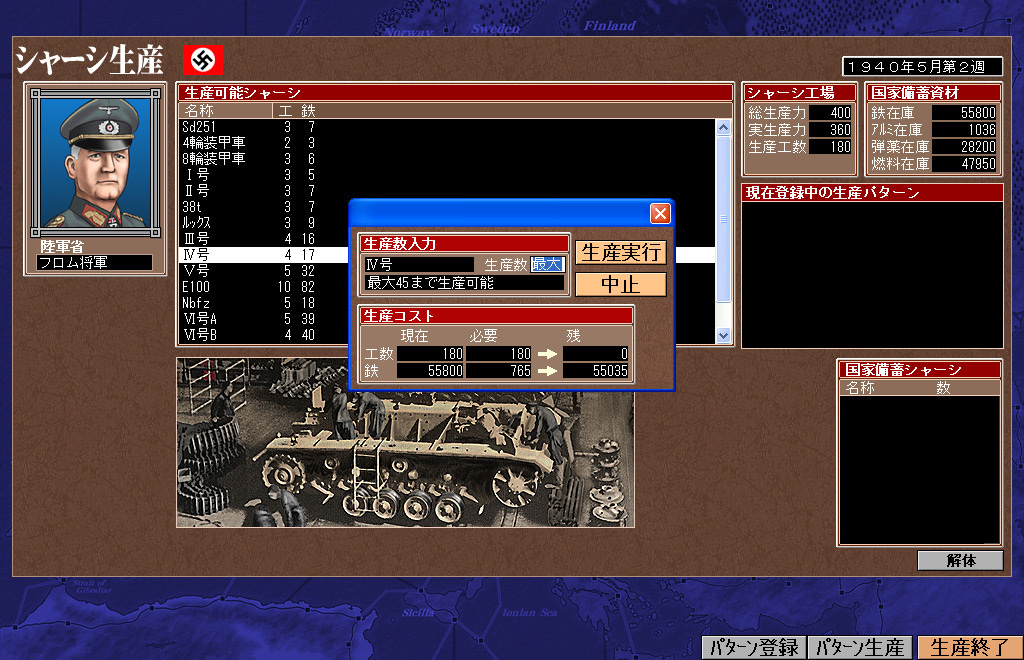Click the 解体 dismantle button
The width and height of the screenshot is (1024, 660).
[960, 560]
